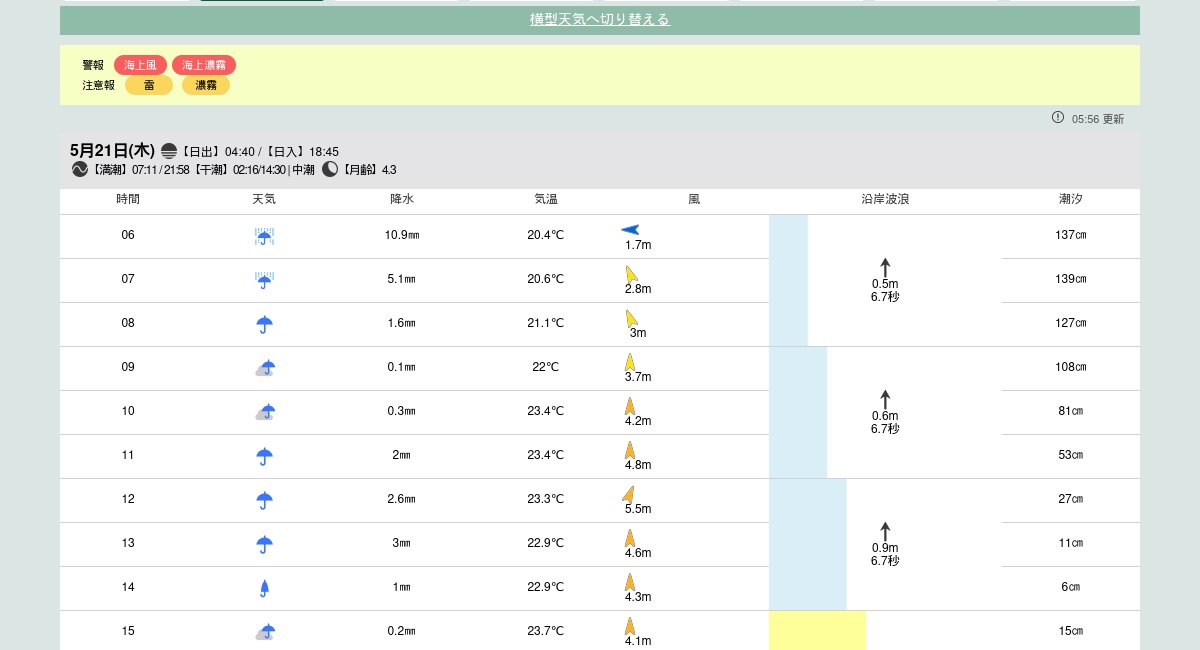Click wind arrow at 4.2m
This screenshot has height=650, width=1200.
[630, 406]
